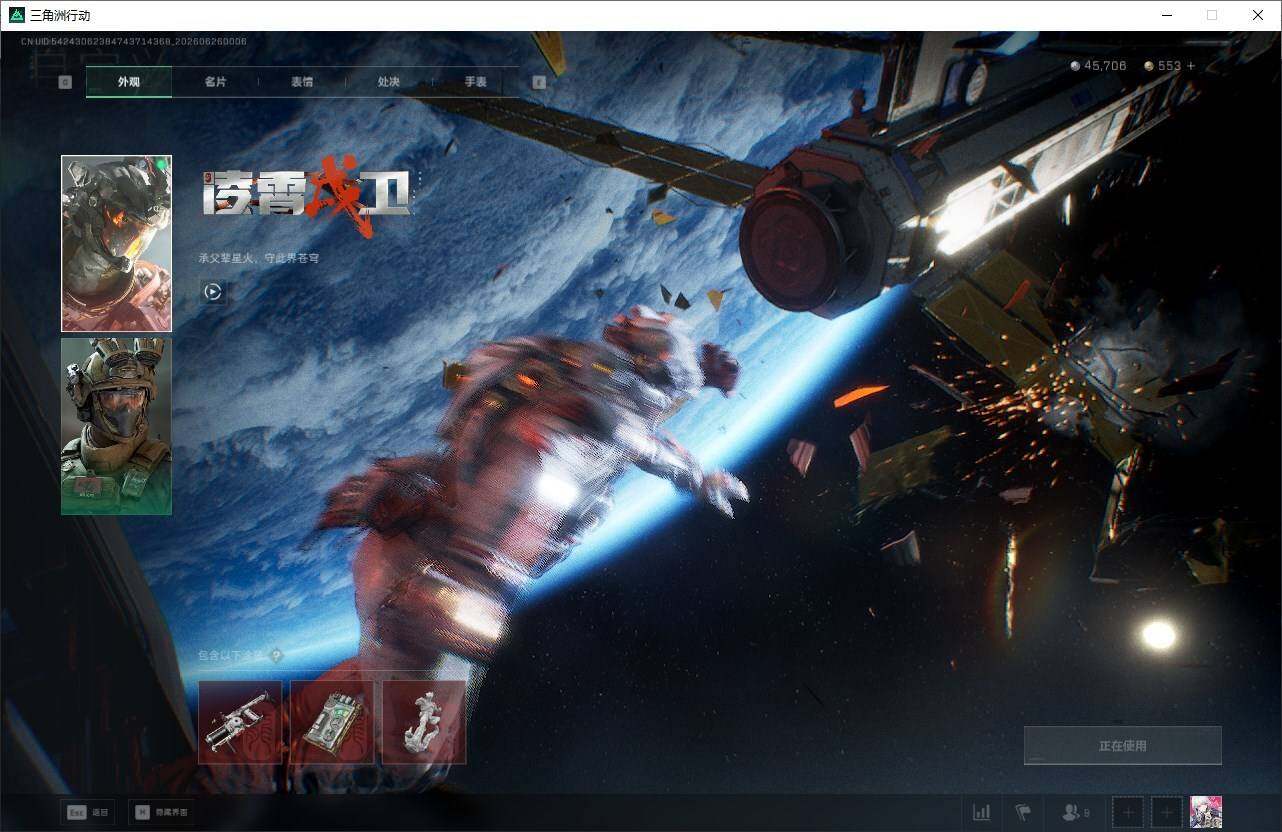Add a teammate in second empty slot
Viewport: 1282px width, 832px height.
(x=1167, y=813)
